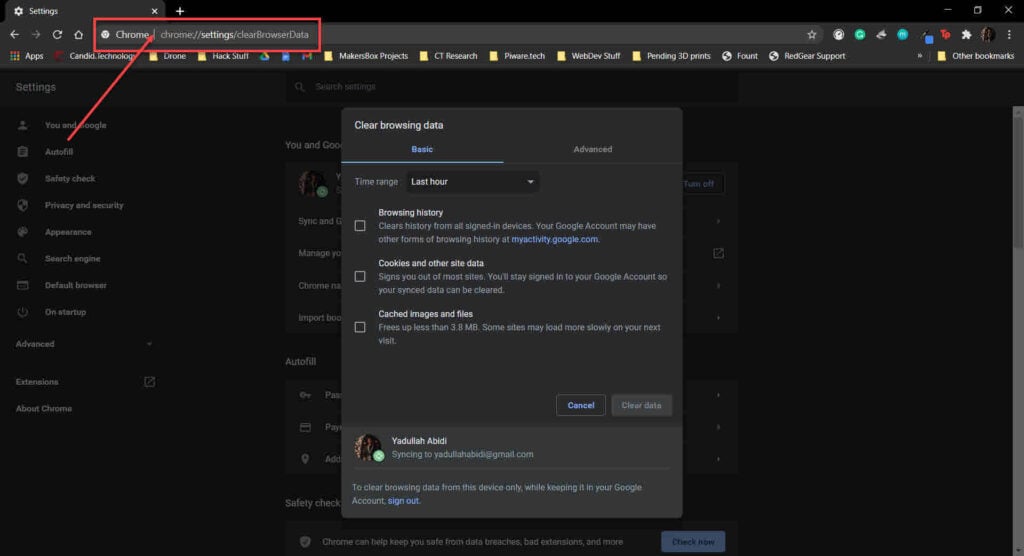The width and height of the screenshot is (1024, 556).
Task: Check the Browsing history checkbox
Action: pyautogui.click(x=360, y=226)
